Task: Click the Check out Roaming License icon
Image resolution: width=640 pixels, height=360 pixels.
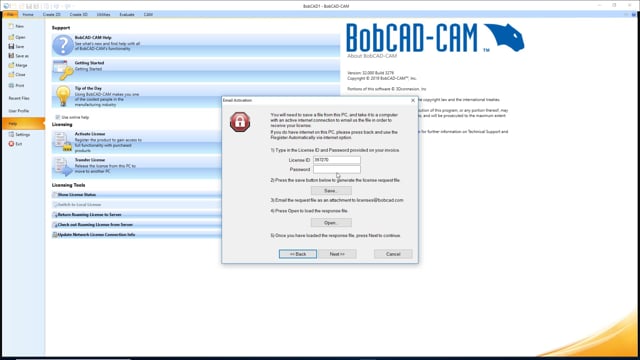Action: tap(55, 225)
